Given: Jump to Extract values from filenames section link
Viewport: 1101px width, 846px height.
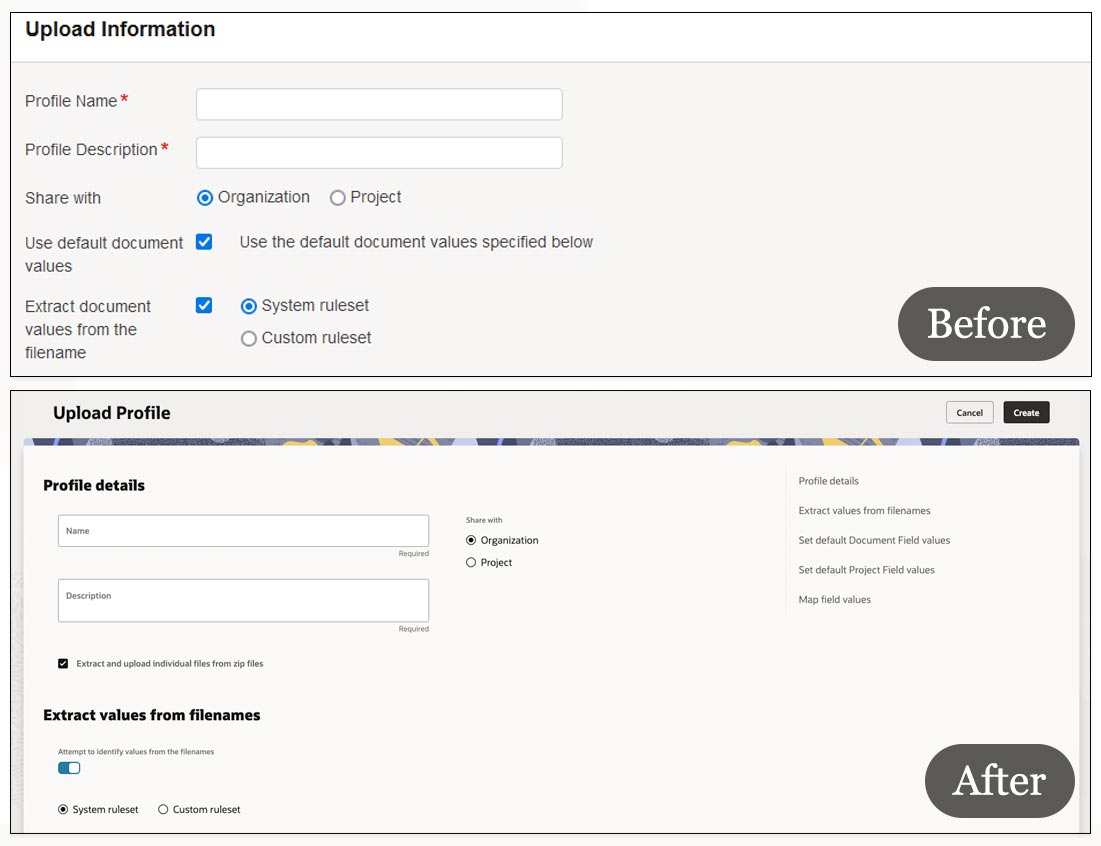Looking at the screenshot, I should pos(864,511).
